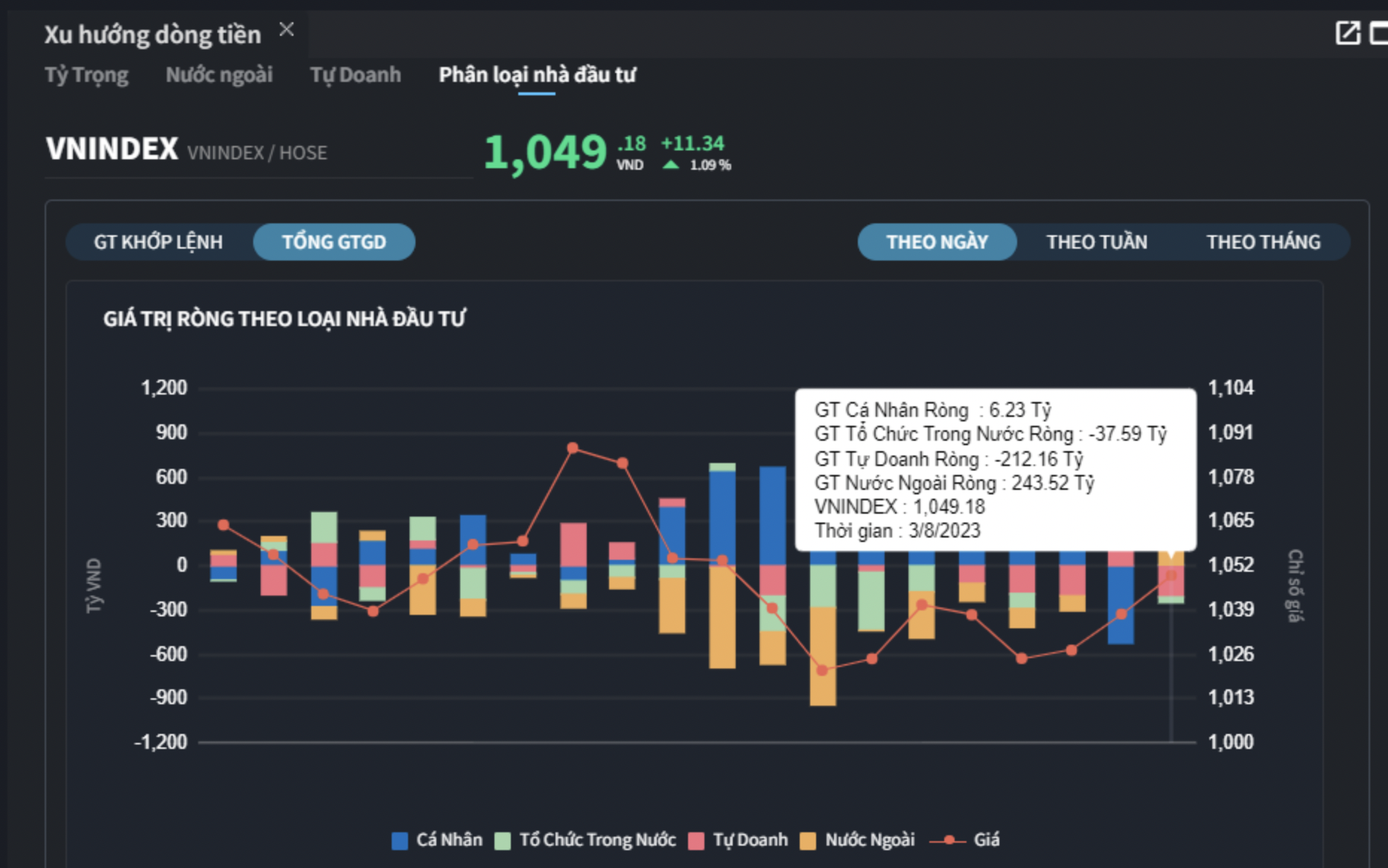Image resolution: width=1388 pixels, height=868 pixels.
Task: Click the highest price point on line
Action: tap(573, 448)
